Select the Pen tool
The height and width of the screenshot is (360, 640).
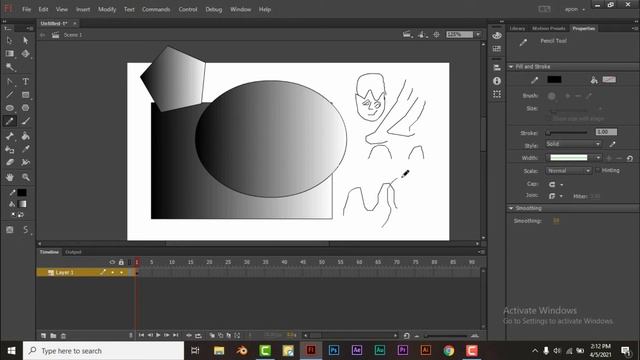tap(9, 82)
